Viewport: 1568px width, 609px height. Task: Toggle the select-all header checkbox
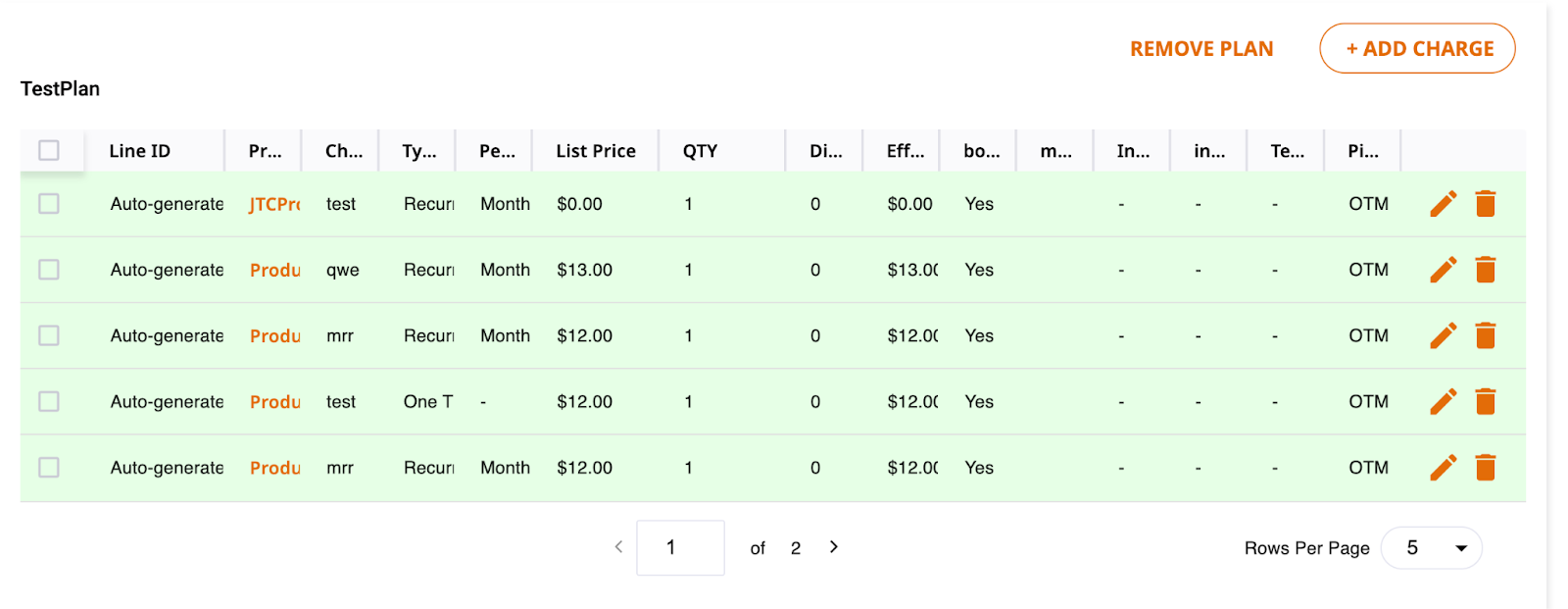pos(49,150)
